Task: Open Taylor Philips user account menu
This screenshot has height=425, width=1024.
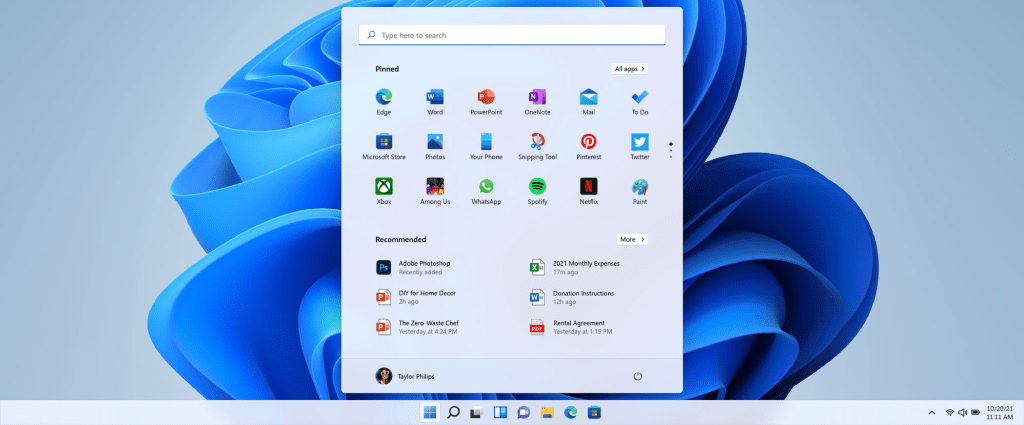Action: tap(405, 376)
